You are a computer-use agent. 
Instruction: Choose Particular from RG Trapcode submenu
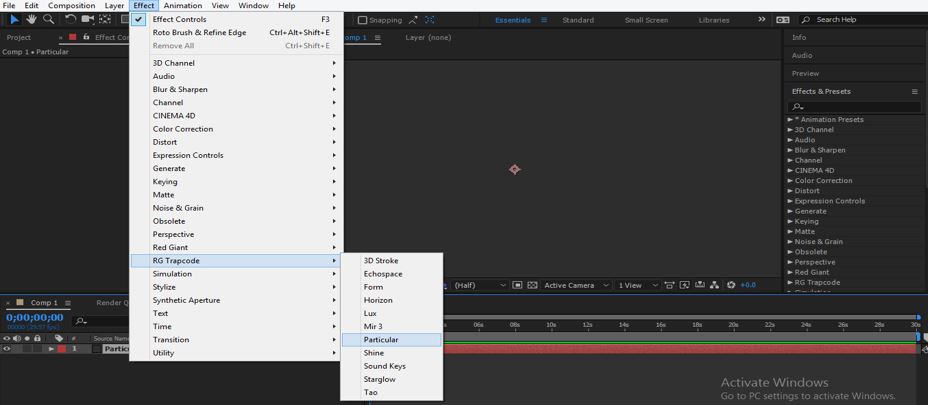(392, 340)
